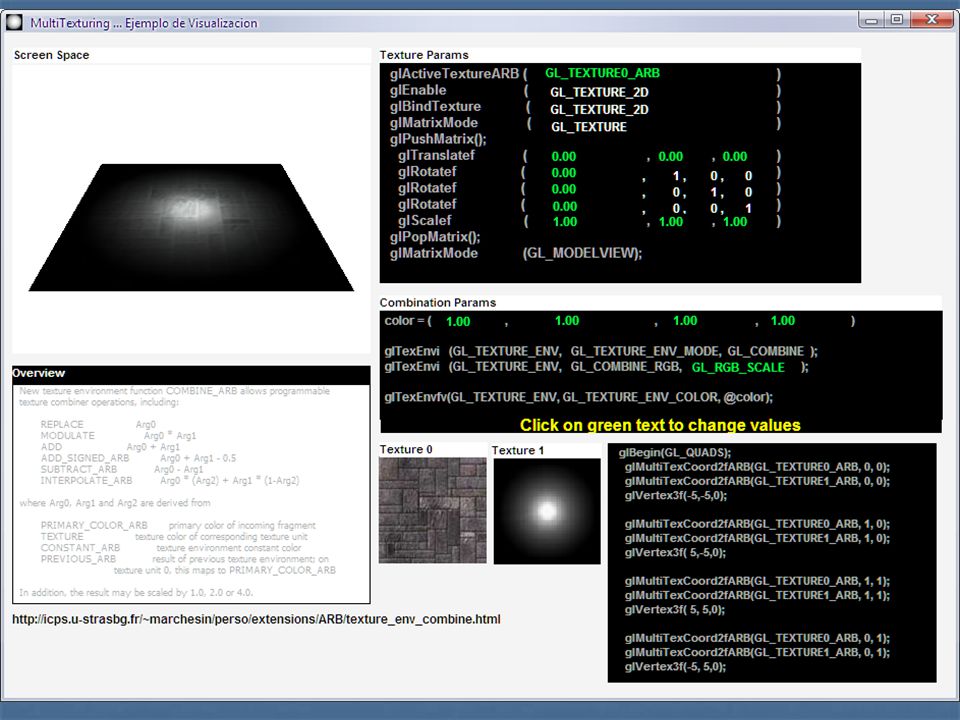The image size is (960, 720).
Task: Click the glScalef z value
Action: pos(735,222)
